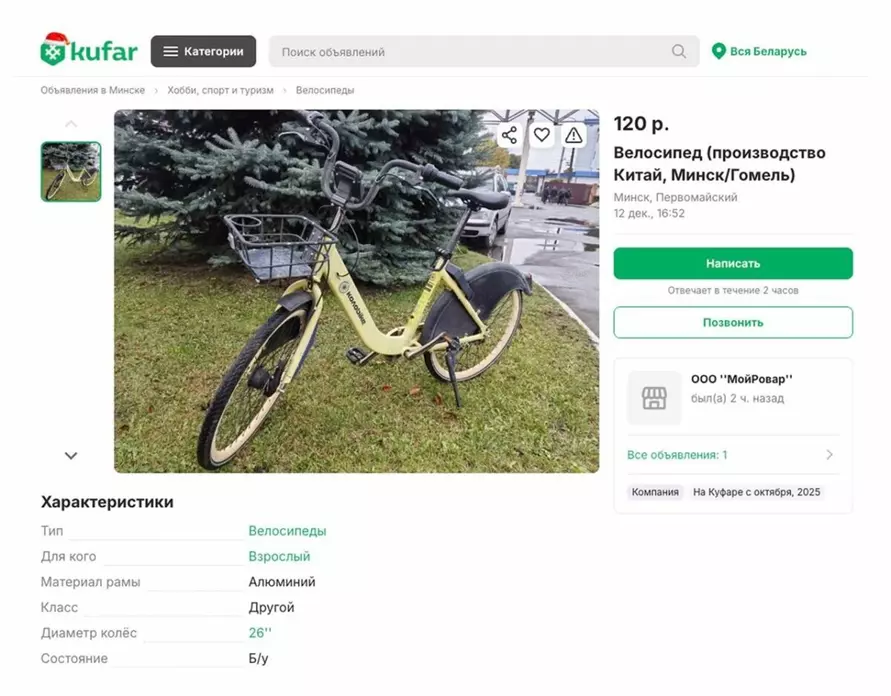Open Все объявления: 1 link
This screenshot has width=891, height=696.
tap(677, 455)
